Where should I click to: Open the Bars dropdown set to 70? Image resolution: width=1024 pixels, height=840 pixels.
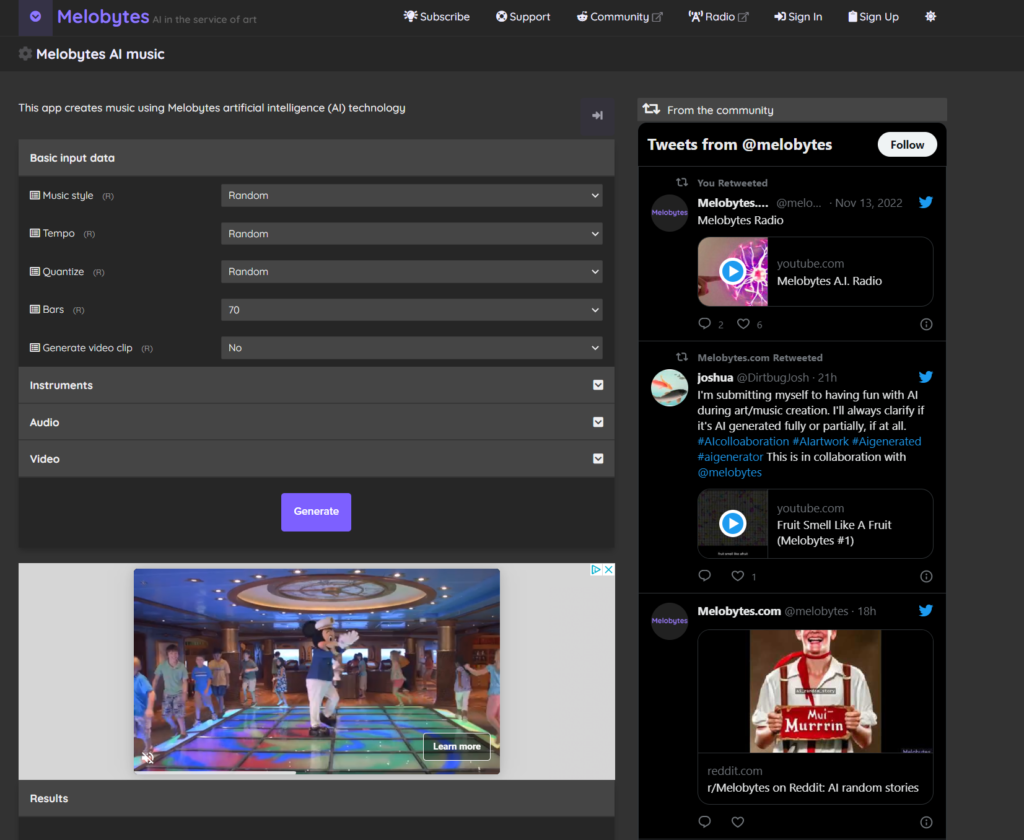411,310
